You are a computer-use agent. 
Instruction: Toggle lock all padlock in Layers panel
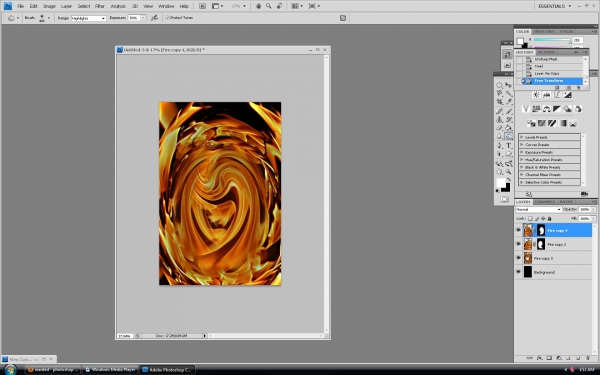point(549,218)
